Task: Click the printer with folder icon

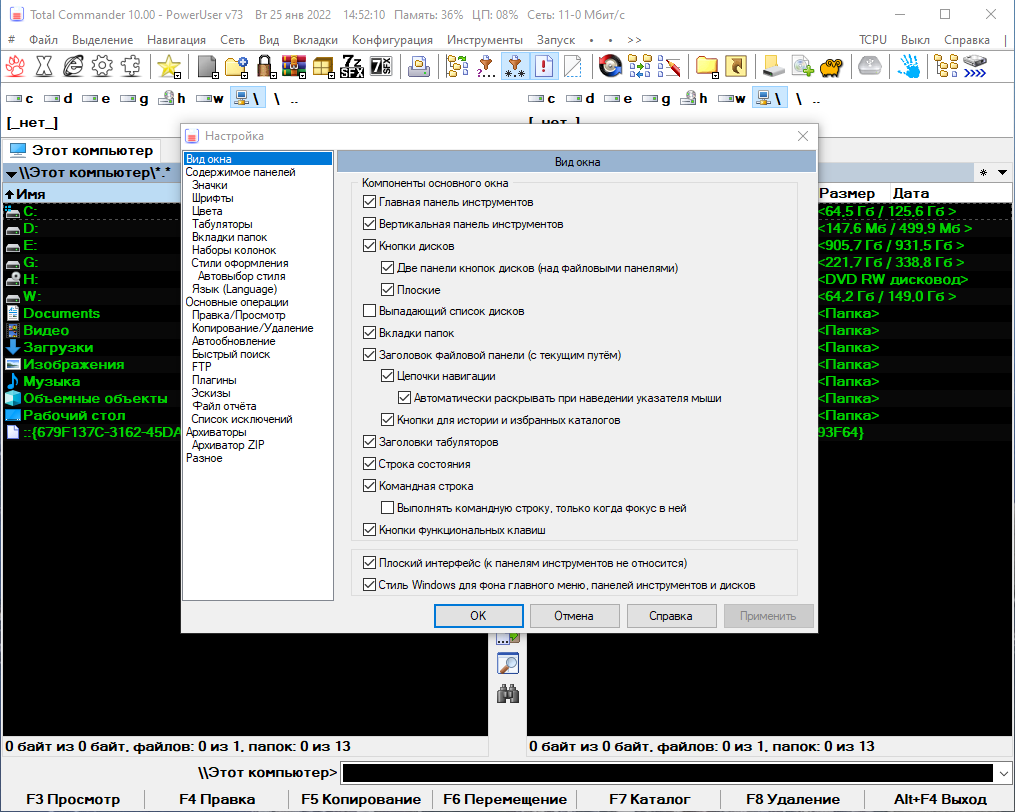Action: click(419, 66)
